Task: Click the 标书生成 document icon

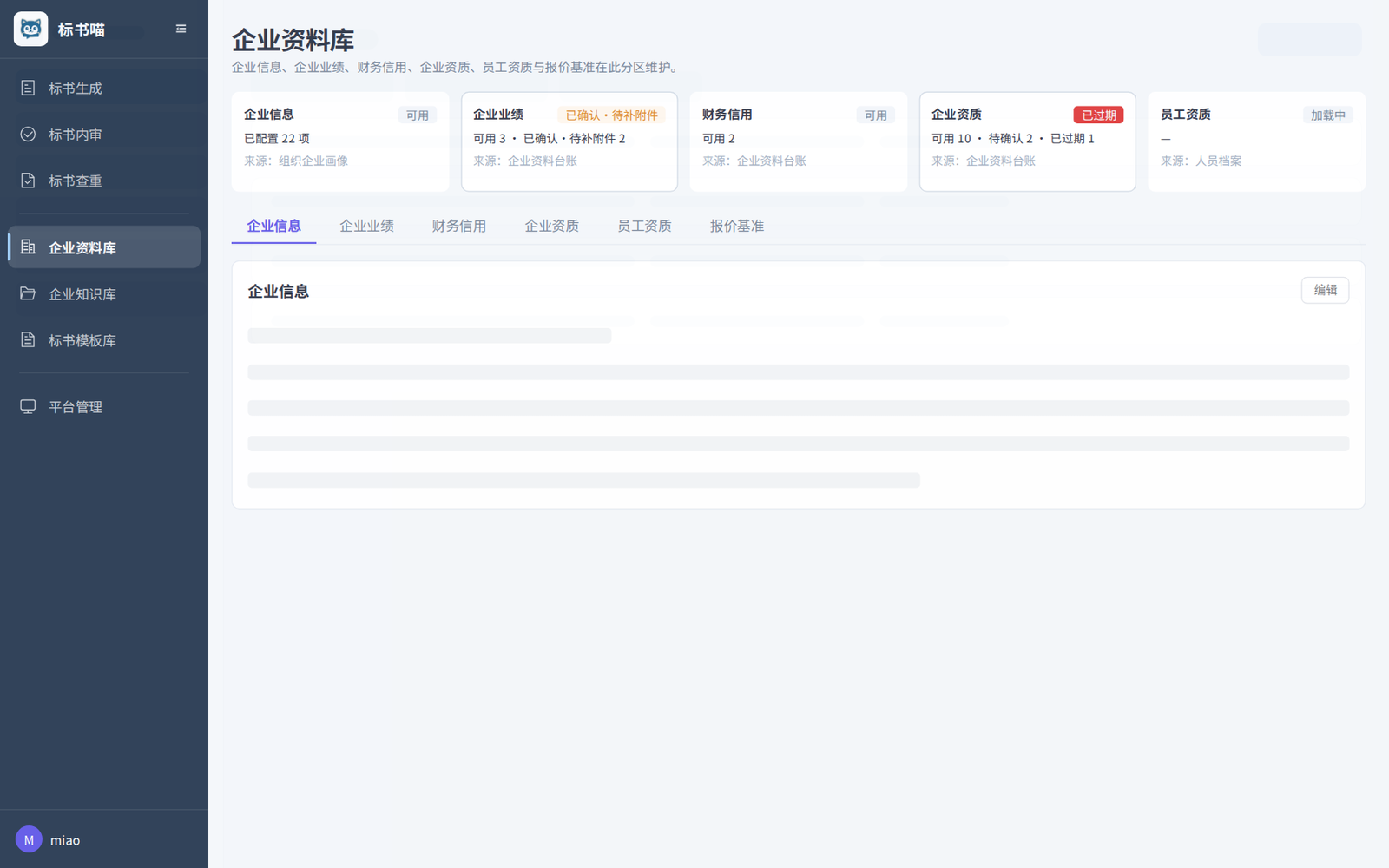Action: coord(28,88)
